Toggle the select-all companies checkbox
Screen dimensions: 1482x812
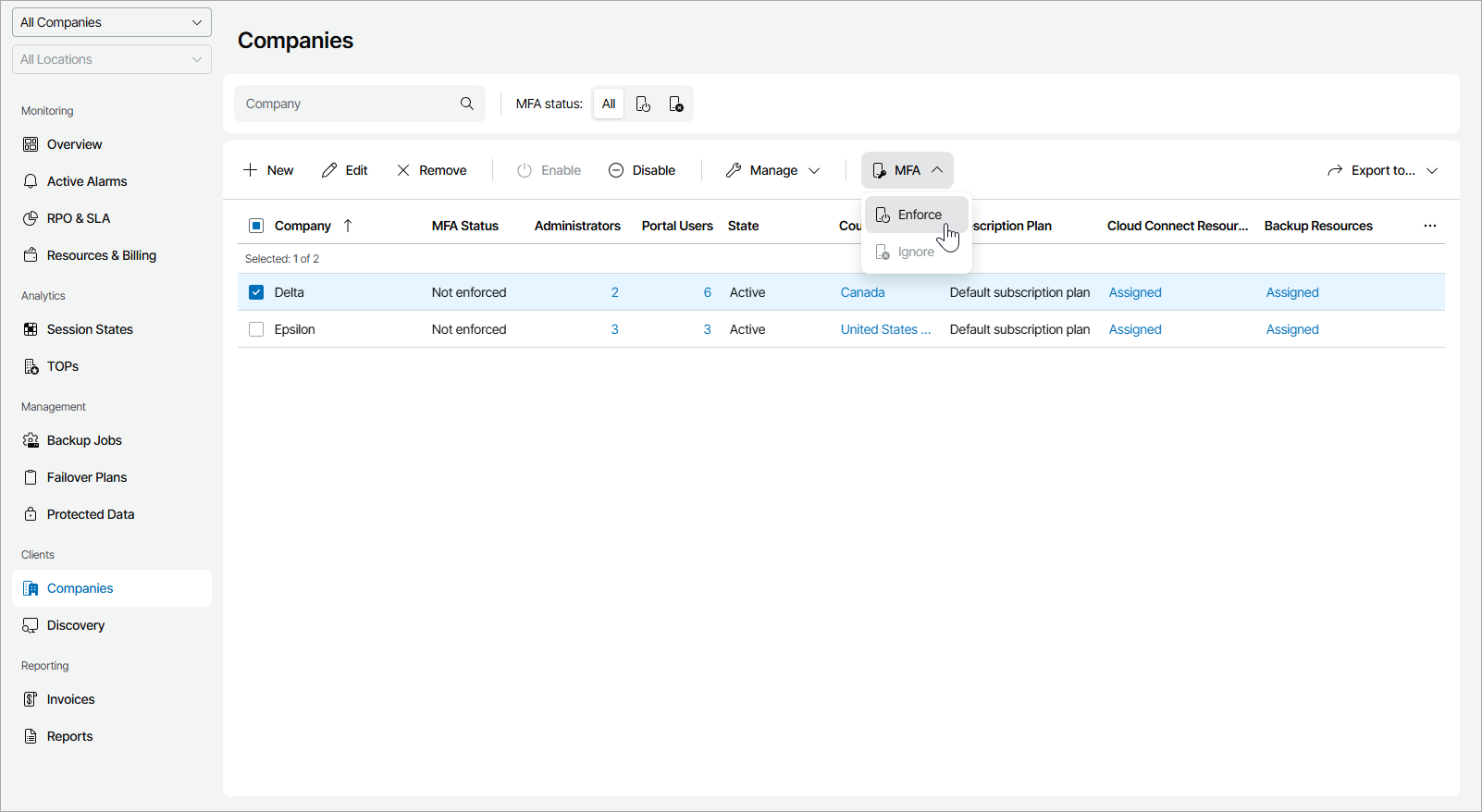(x=256, y=226)
